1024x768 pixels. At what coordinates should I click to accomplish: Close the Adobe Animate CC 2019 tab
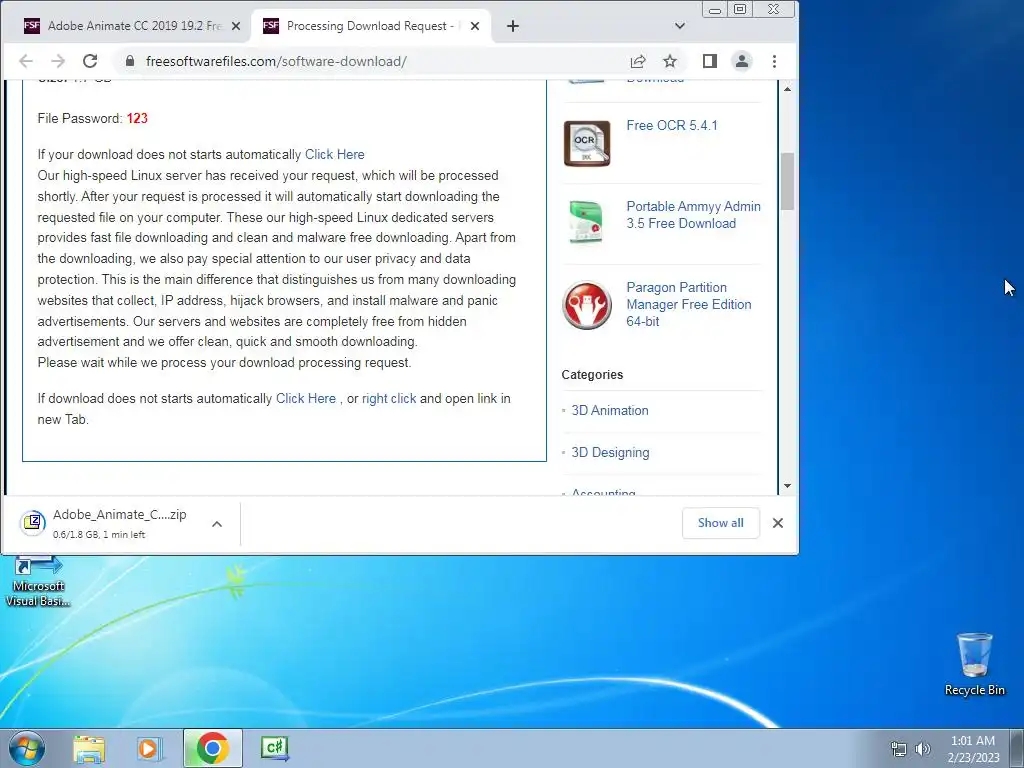(236, 26)
